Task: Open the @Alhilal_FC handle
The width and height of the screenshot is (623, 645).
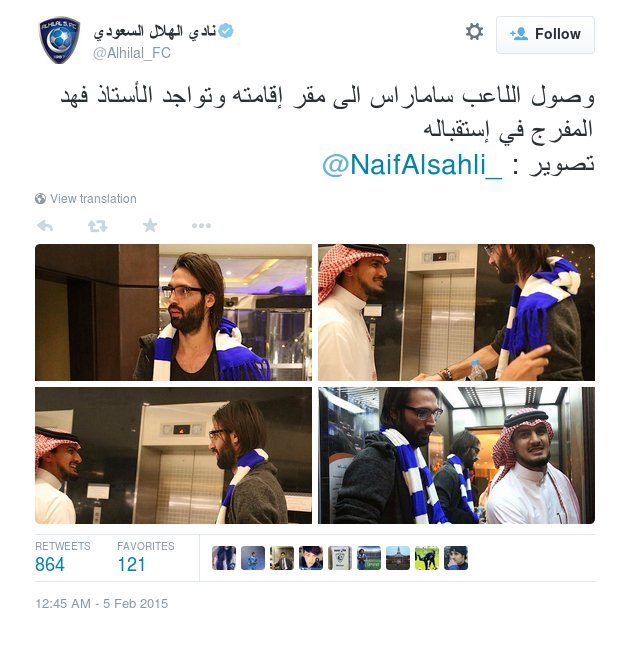Action: click(x=132, y=53)
